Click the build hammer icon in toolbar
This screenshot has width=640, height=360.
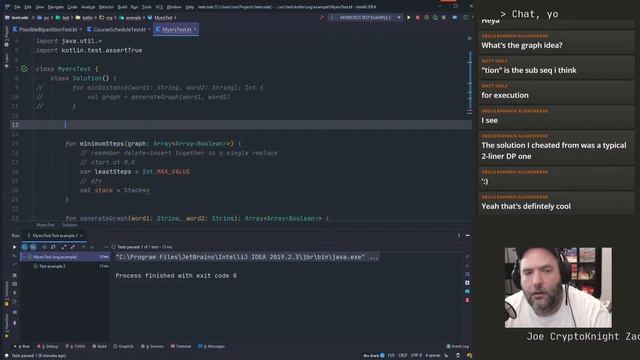(322, 18)
